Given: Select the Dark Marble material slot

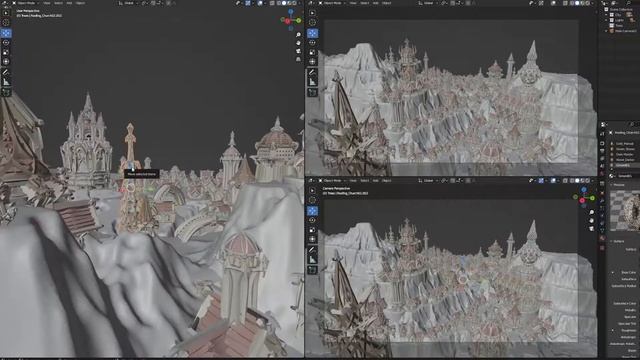Looking at the screenshot, I should coord(624,154).
